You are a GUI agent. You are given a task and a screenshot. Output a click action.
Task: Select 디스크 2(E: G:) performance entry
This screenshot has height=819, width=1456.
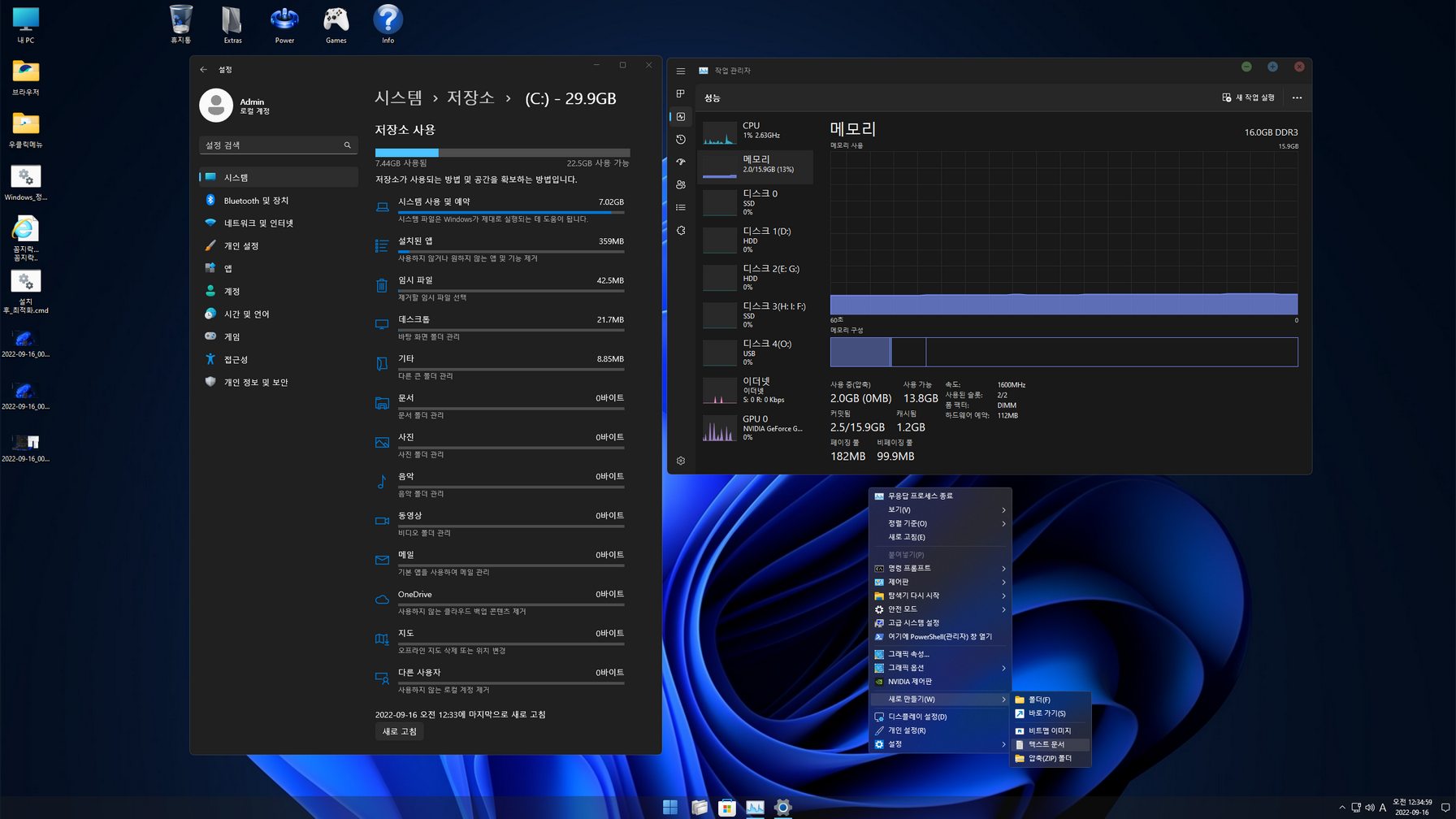click(x=756, y=278)
